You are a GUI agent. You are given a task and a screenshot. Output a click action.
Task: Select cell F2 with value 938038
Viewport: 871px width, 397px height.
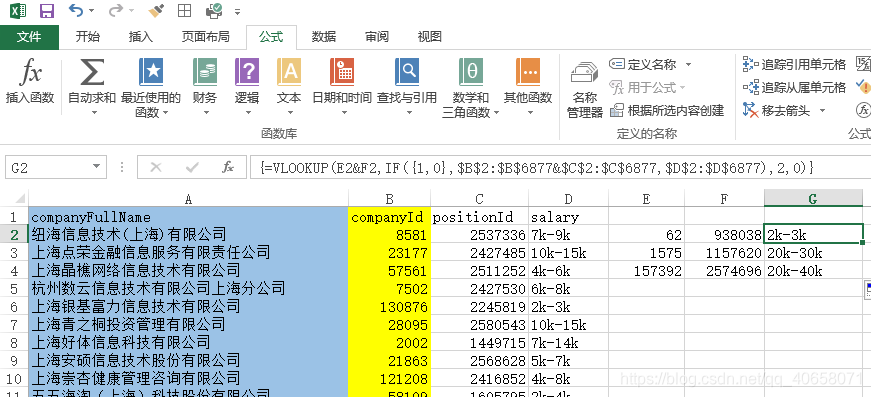pyautogui.click(x=724, y=234)
